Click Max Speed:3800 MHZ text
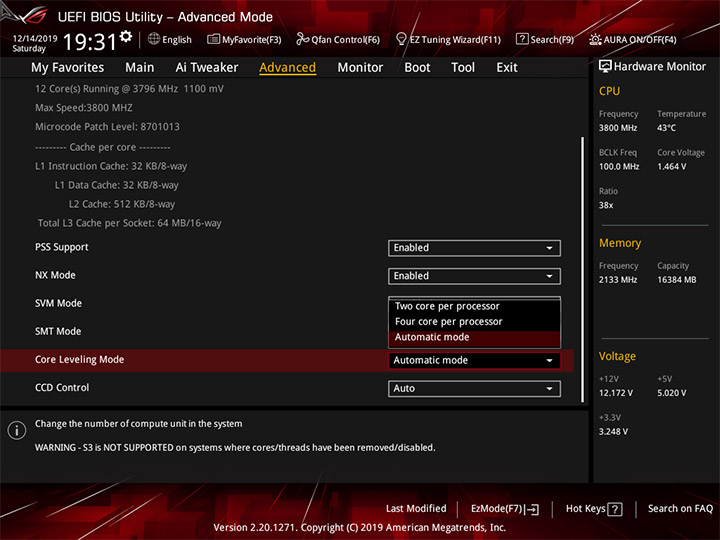Image resolution: width=720 pixels, height=540 pixels. (x=84, y=108)
